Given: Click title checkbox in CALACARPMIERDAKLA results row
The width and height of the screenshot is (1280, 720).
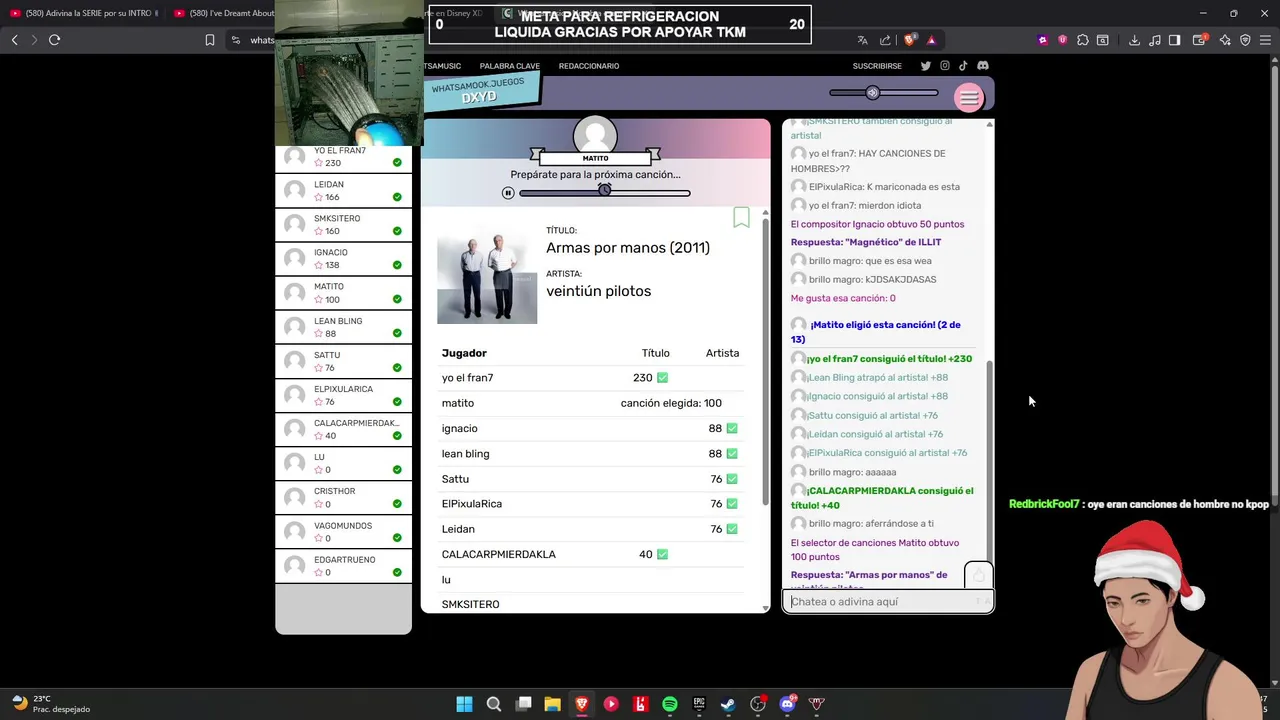Looking at the screenshot, I should click(662, 554).
